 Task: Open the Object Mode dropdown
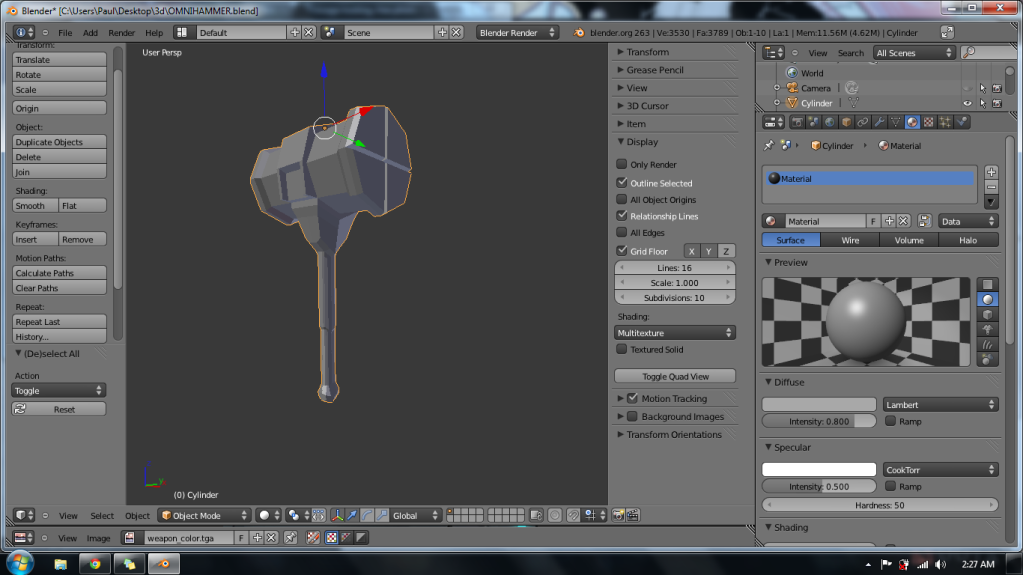[x=204, y=516]
